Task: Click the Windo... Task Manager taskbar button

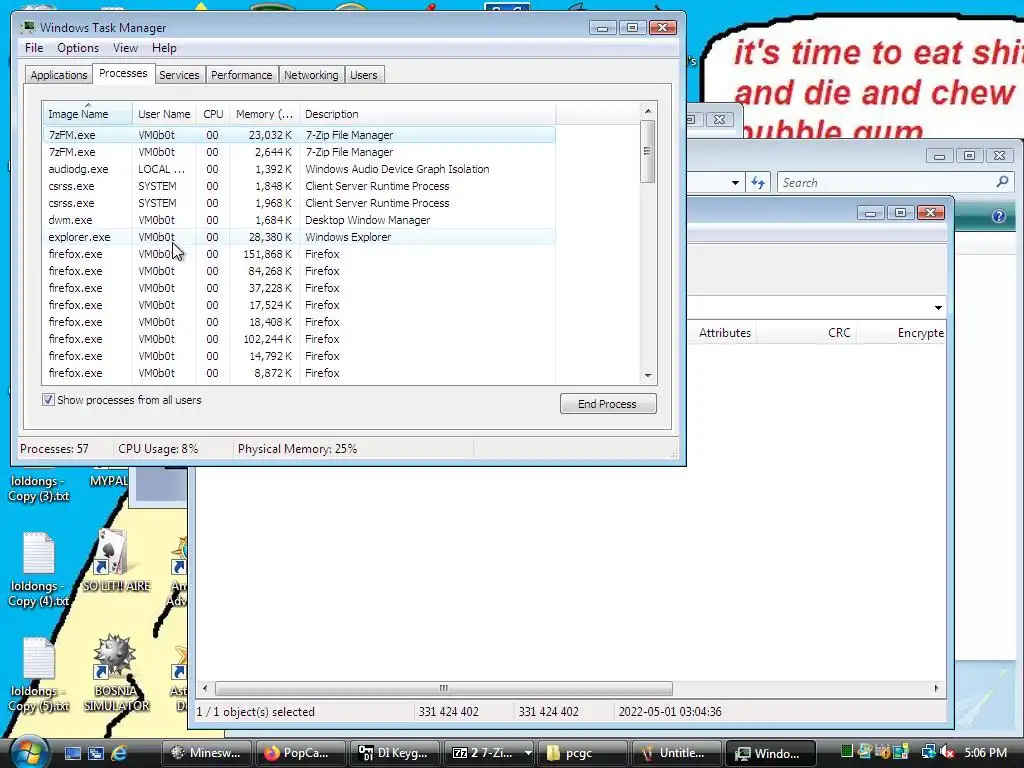Action: pos(770,753)
